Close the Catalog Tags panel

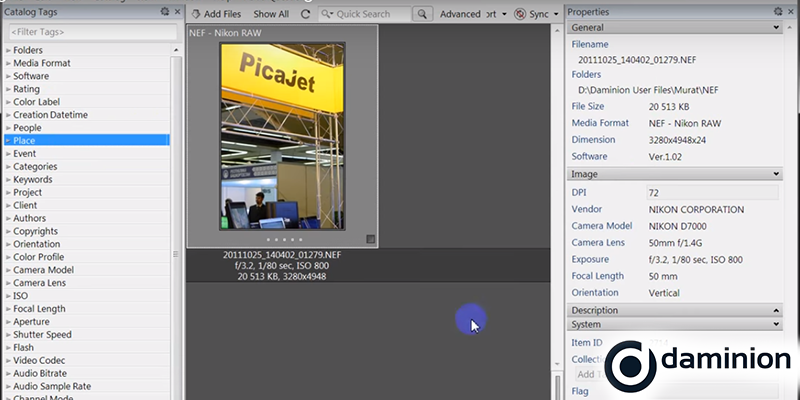click(x=176, y=11)
